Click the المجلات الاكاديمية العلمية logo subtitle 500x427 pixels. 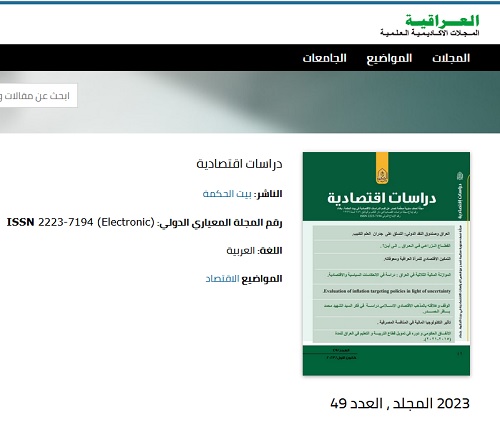point(430,33)
